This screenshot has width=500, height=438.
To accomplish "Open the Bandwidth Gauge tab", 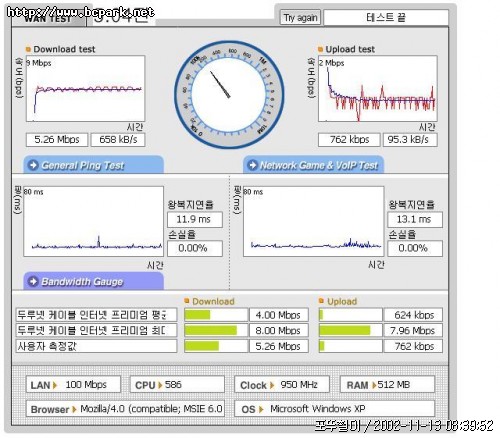I will [x=93, y=281].
